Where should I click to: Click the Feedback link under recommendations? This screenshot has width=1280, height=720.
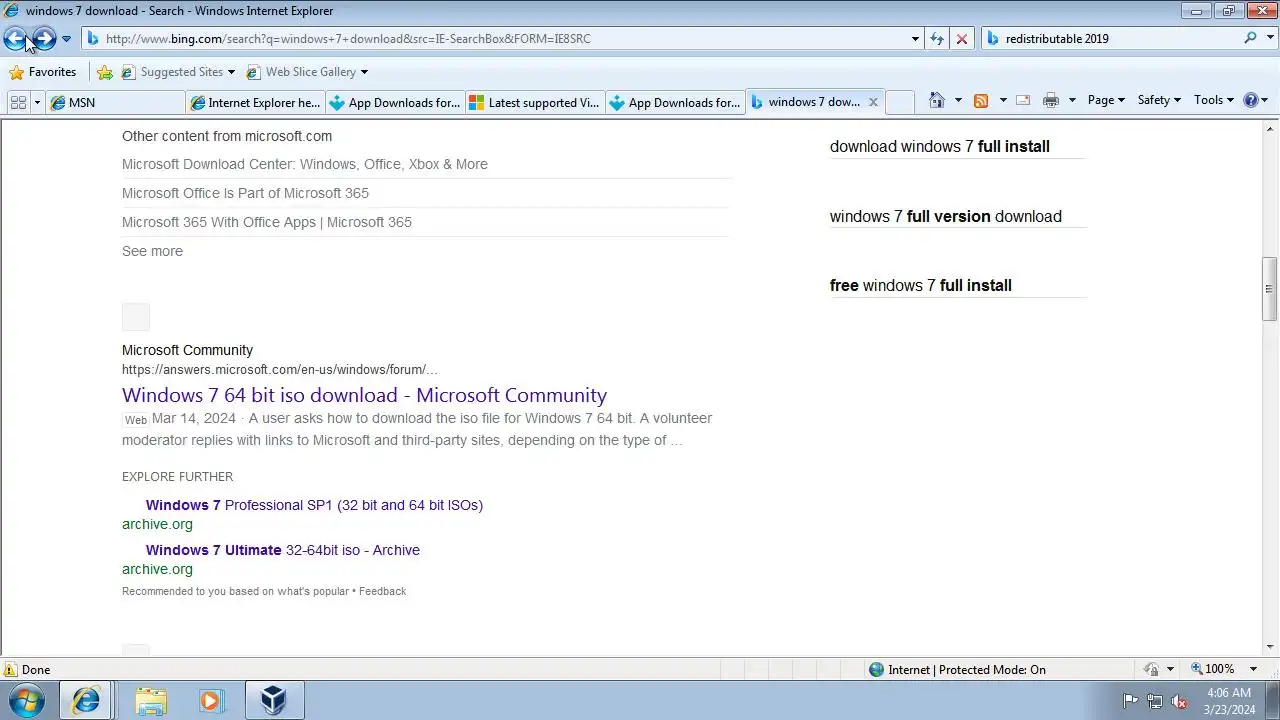tap(382, 591)
